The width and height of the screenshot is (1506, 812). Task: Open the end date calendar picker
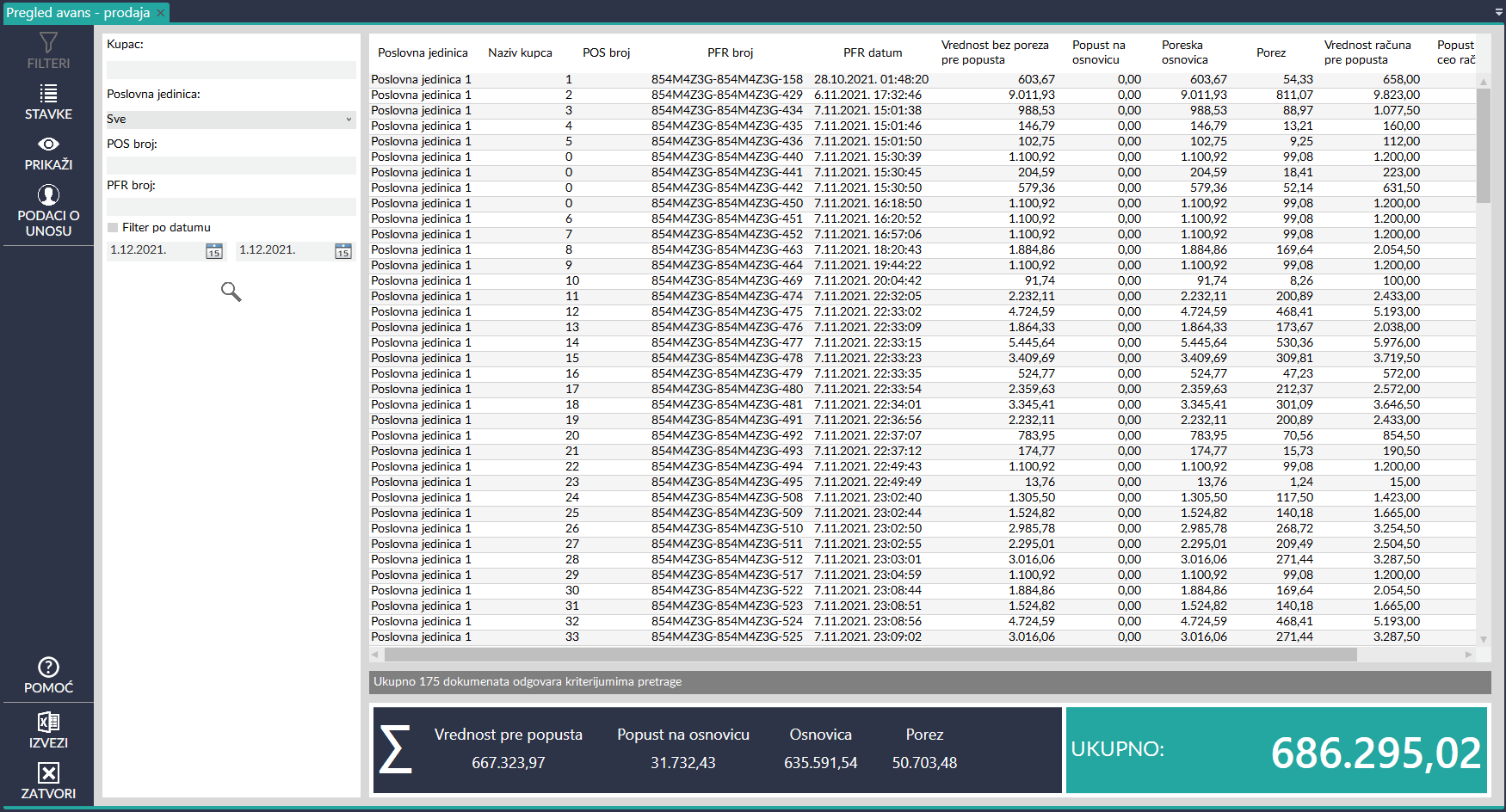343,251
